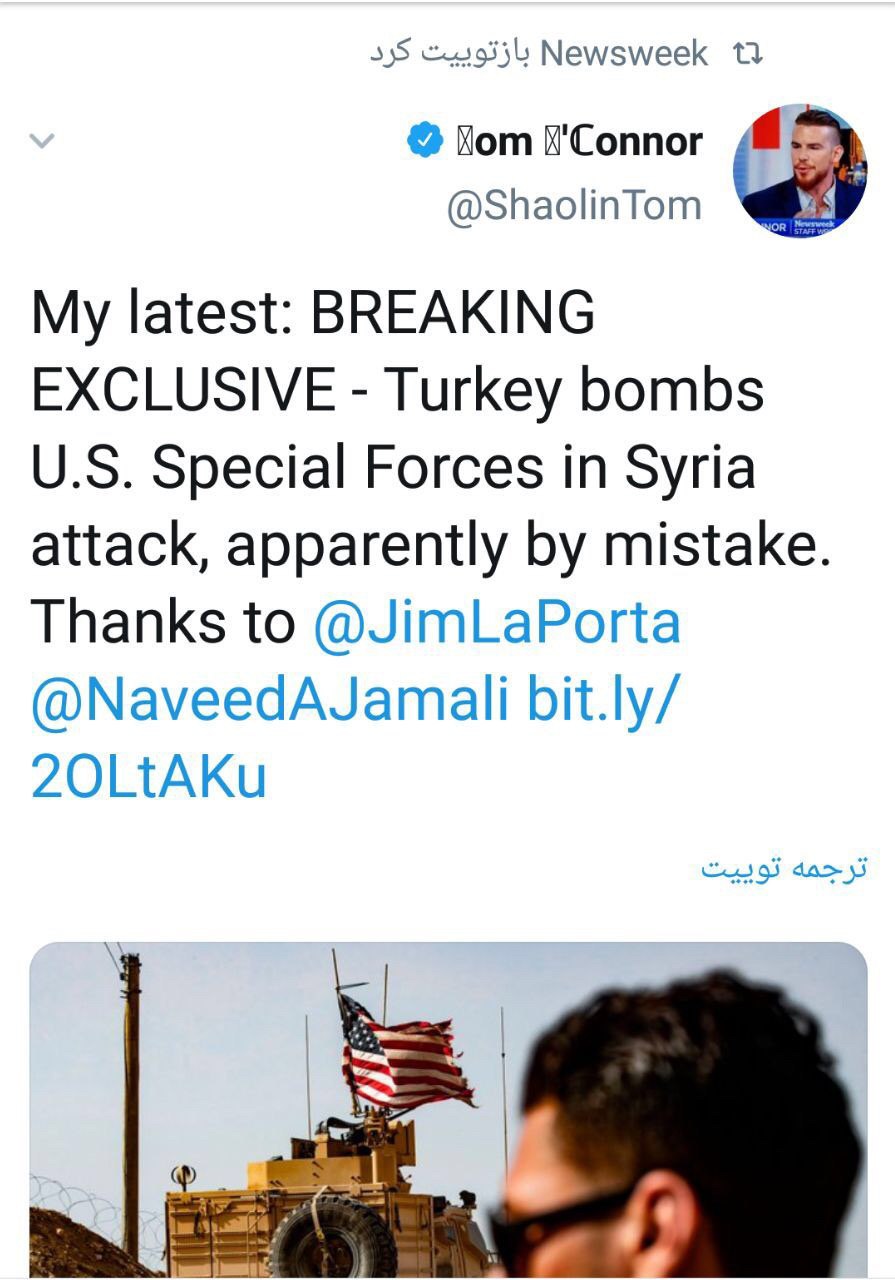The height and width of the screenshot is (1280, 895).
Task: Open Tom O'Connor's profile picture
Action: pos(800,171)
